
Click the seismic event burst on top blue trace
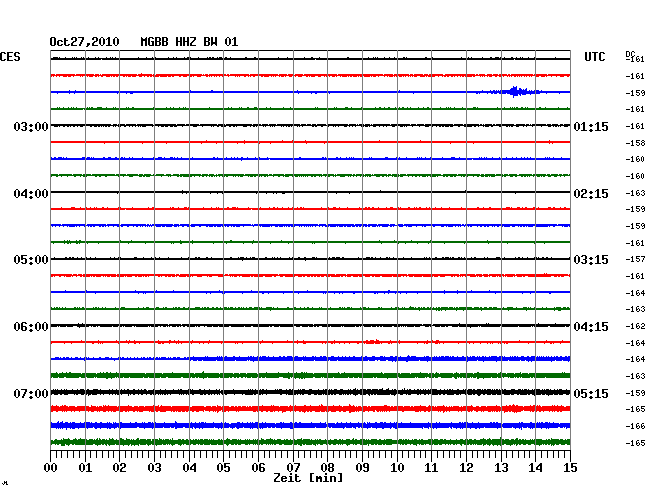[515, 92]
